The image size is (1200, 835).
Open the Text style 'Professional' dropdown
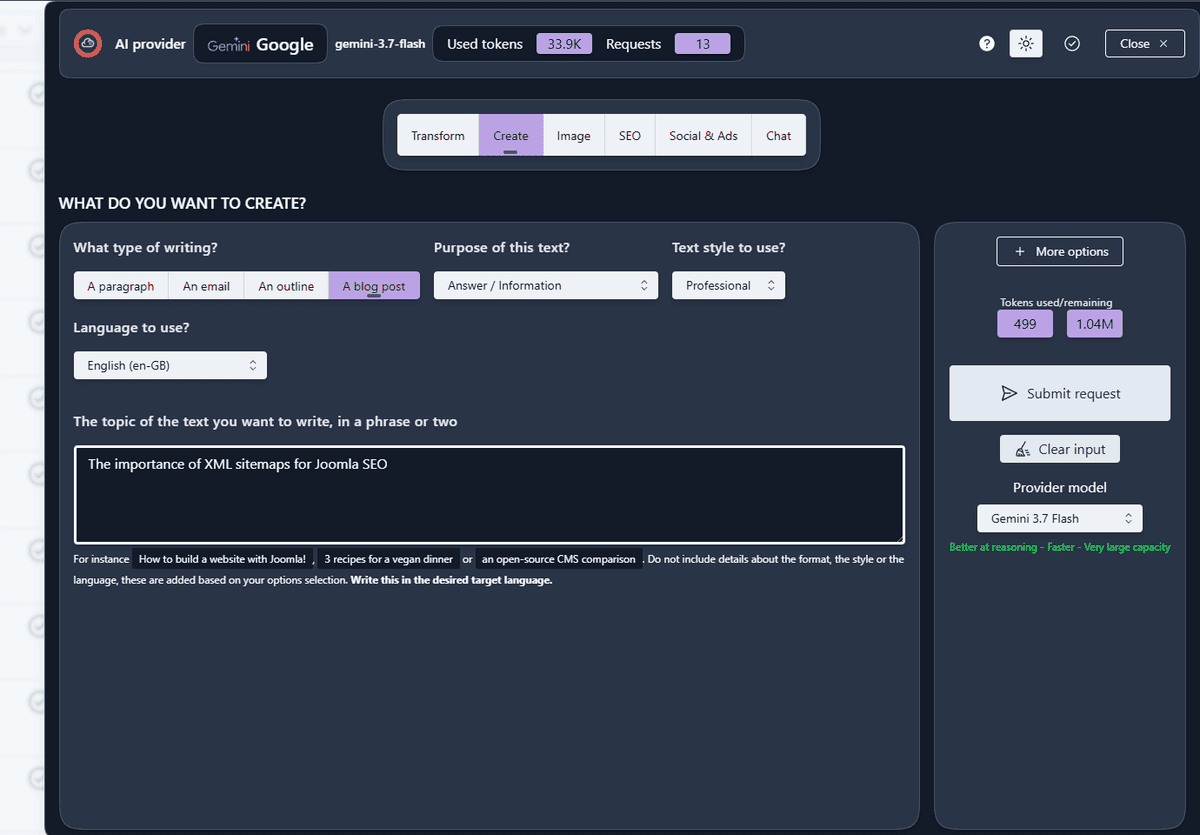pos(728,286)
